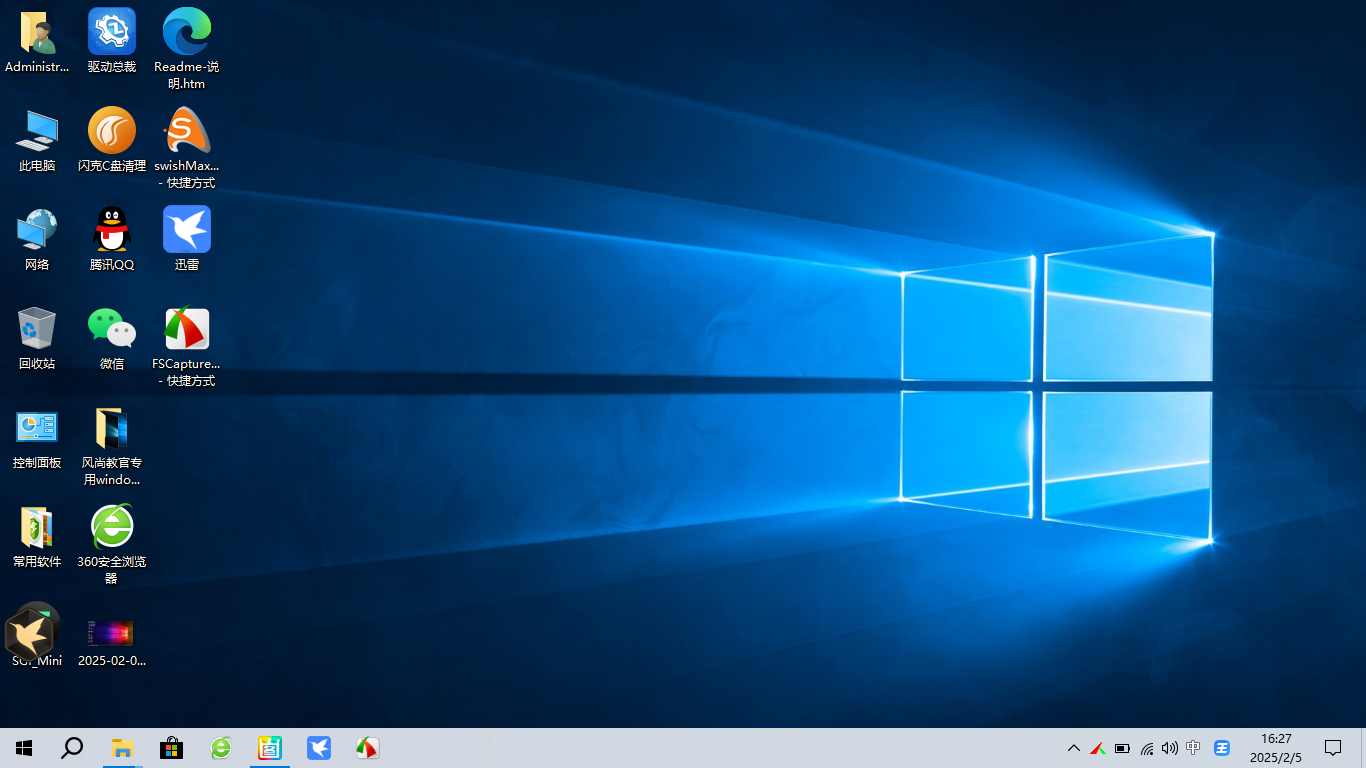
Task: Select the 迅雷 desktop icon
Action: click(x=187, y=239)
